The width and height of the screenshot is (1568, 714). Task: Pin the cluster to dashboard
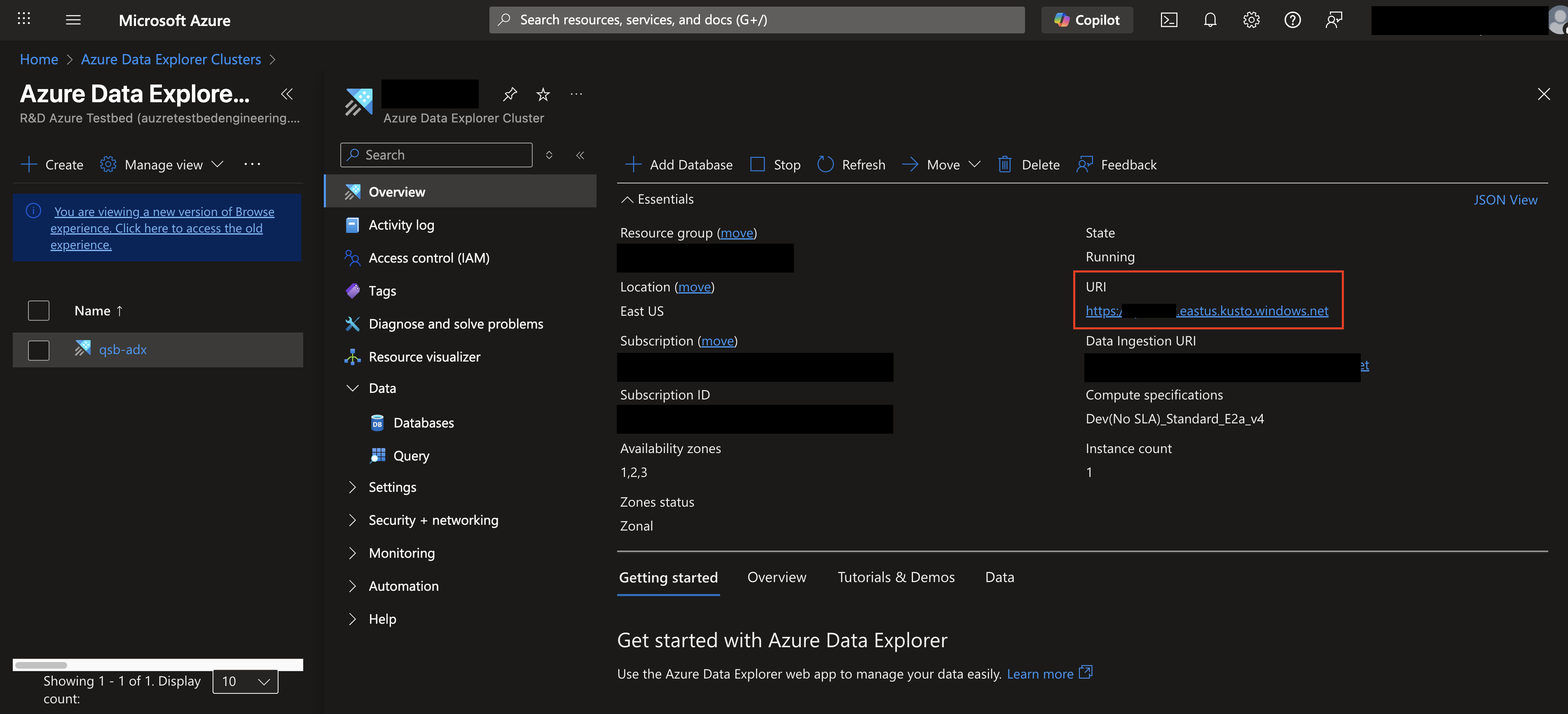[510, 94]
